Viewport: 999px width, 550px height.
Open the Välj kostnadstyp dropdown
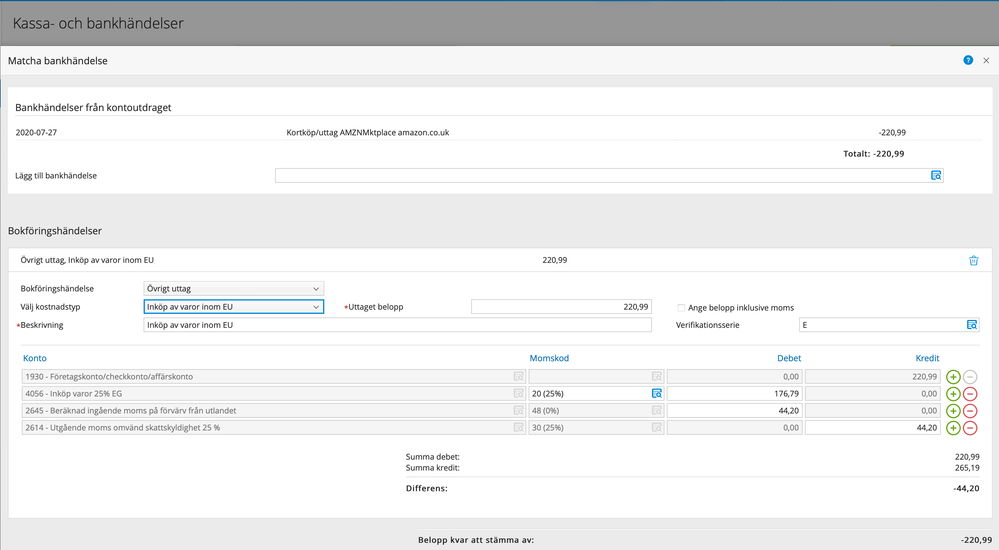pos(233,307)
